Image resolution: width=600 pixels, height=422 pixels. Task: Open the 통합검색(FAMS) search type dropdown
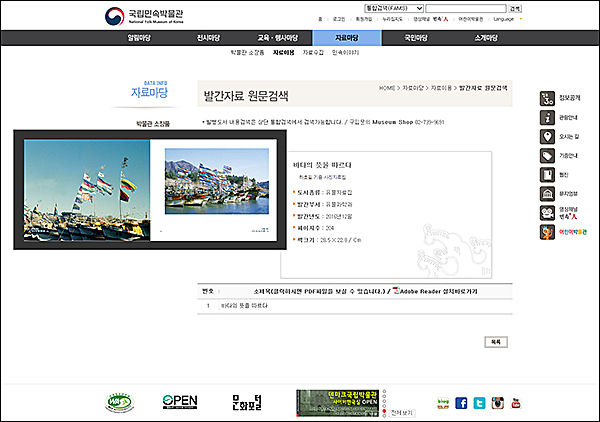point(394,8)
